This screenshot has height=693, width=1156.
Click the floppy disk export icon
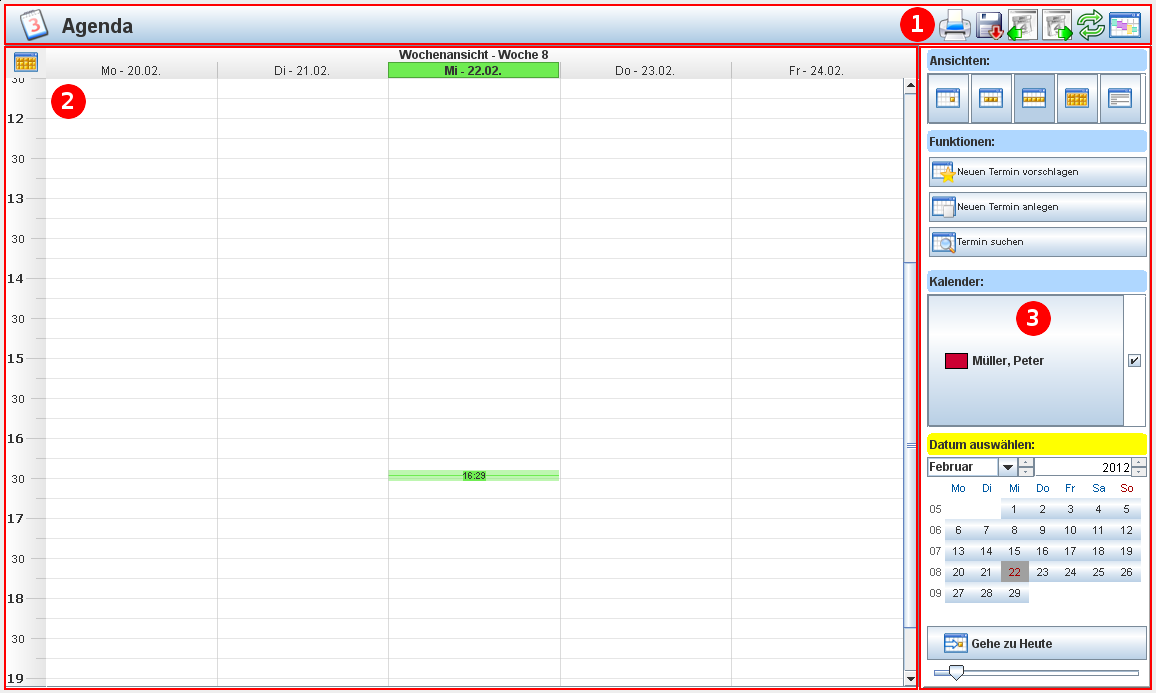click(989, 25)
